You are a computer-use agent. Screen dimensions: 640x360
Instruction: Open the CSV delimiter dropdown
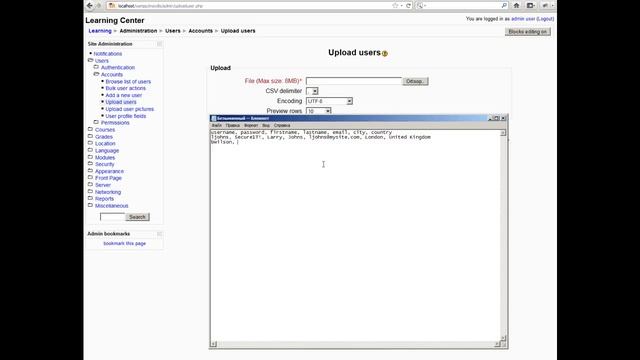[x=312, y=91]
